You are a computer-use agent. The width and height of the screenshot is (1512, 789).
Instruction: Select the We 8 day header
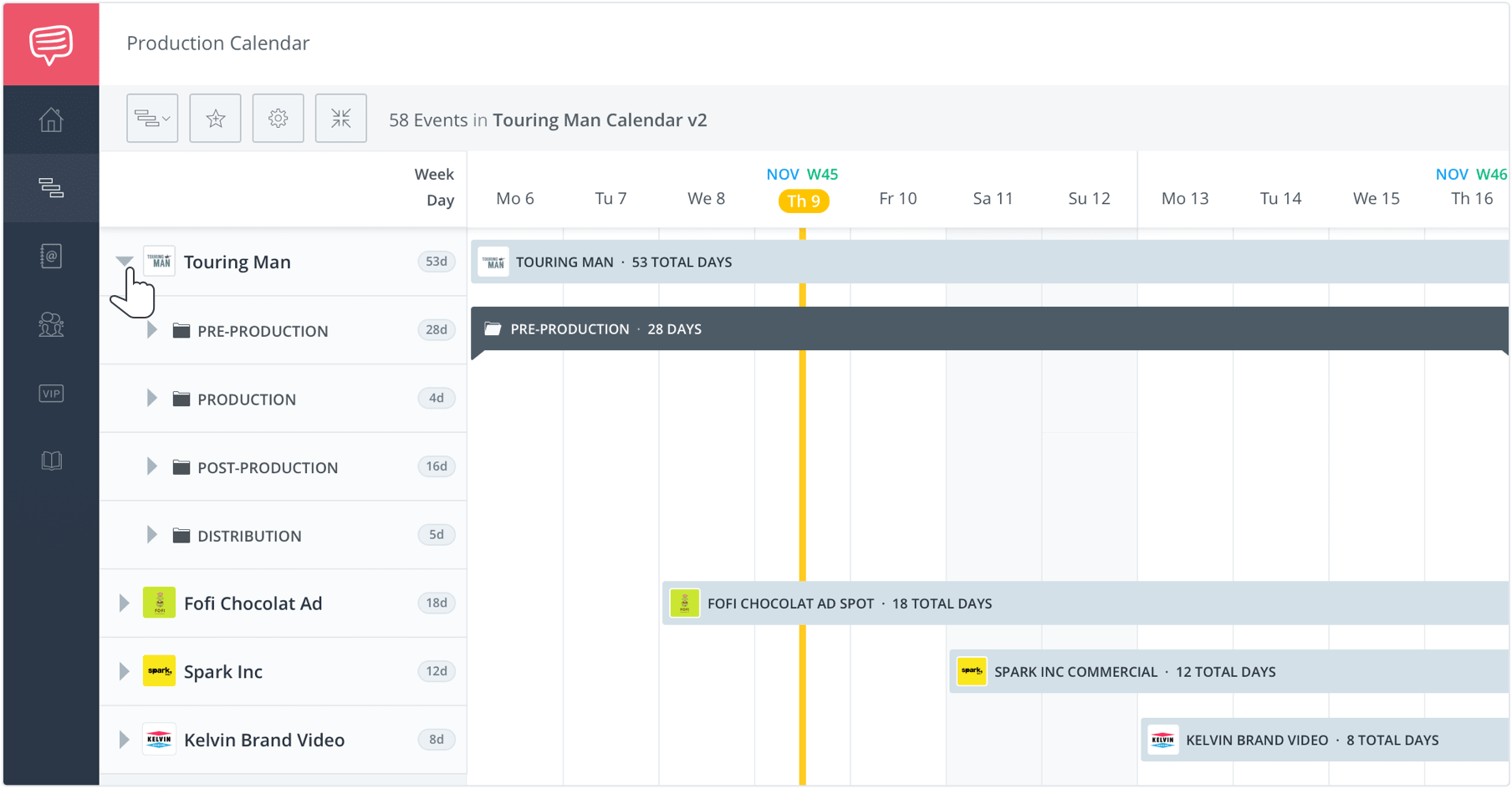coord(707,199)
